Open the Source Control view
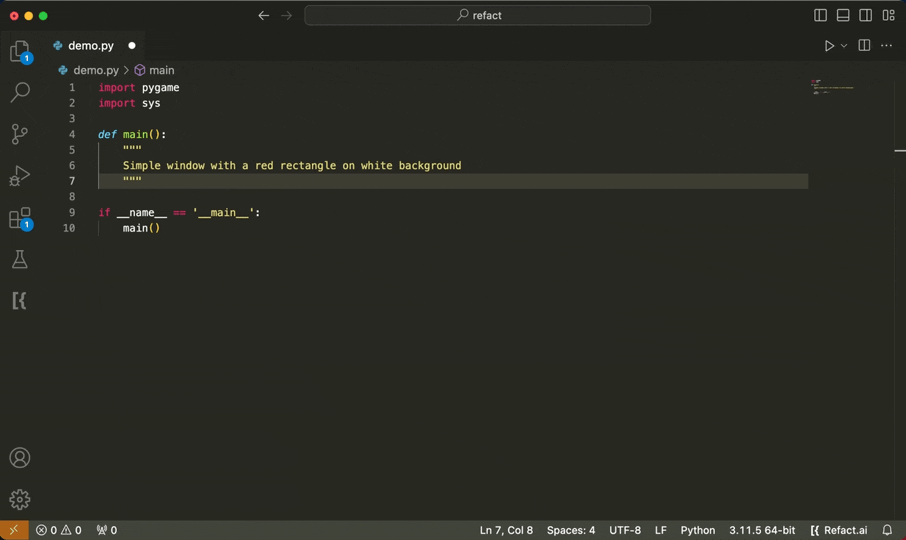This screenshot has height=540, width=906. [20, 134]
